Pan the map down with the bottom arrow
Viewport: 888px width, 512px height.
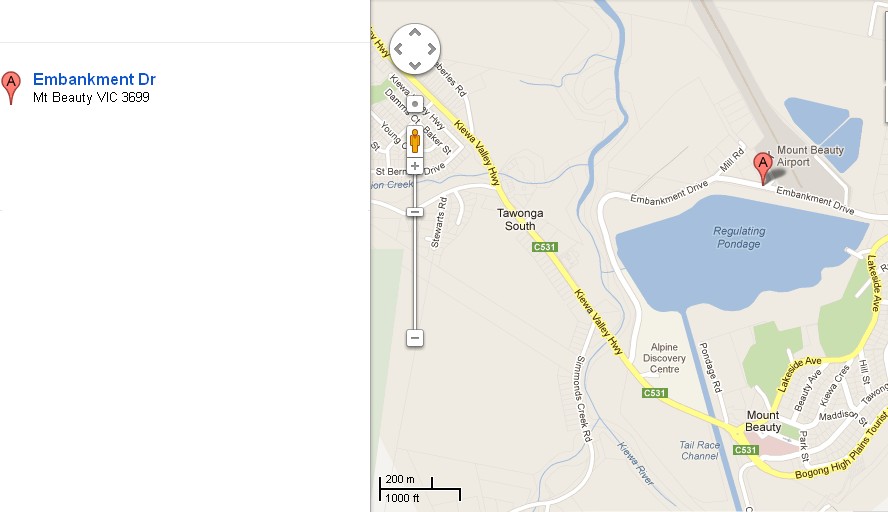tap(415, 66)
